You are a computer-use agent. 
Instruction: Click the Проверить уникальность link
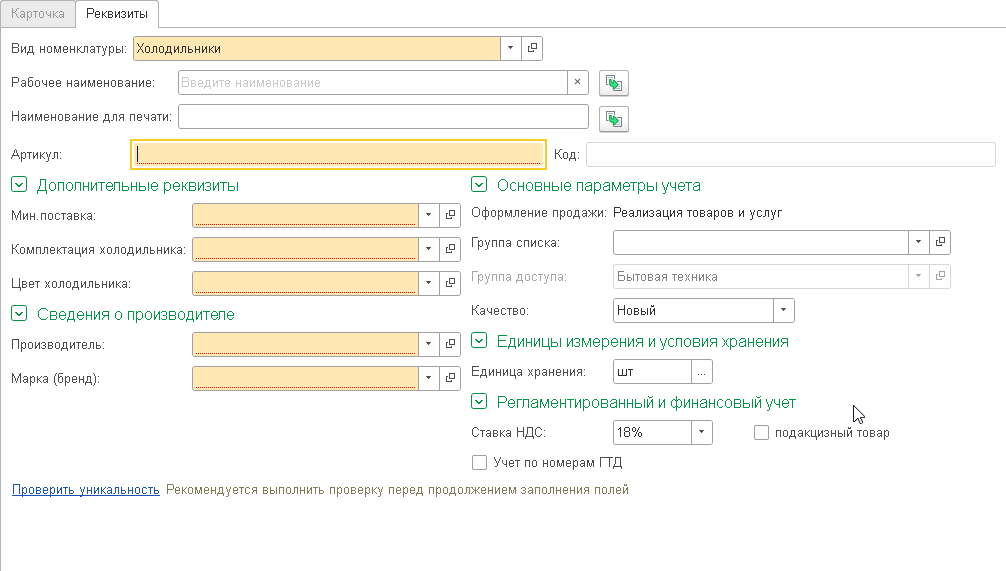[x=85, y=490]
